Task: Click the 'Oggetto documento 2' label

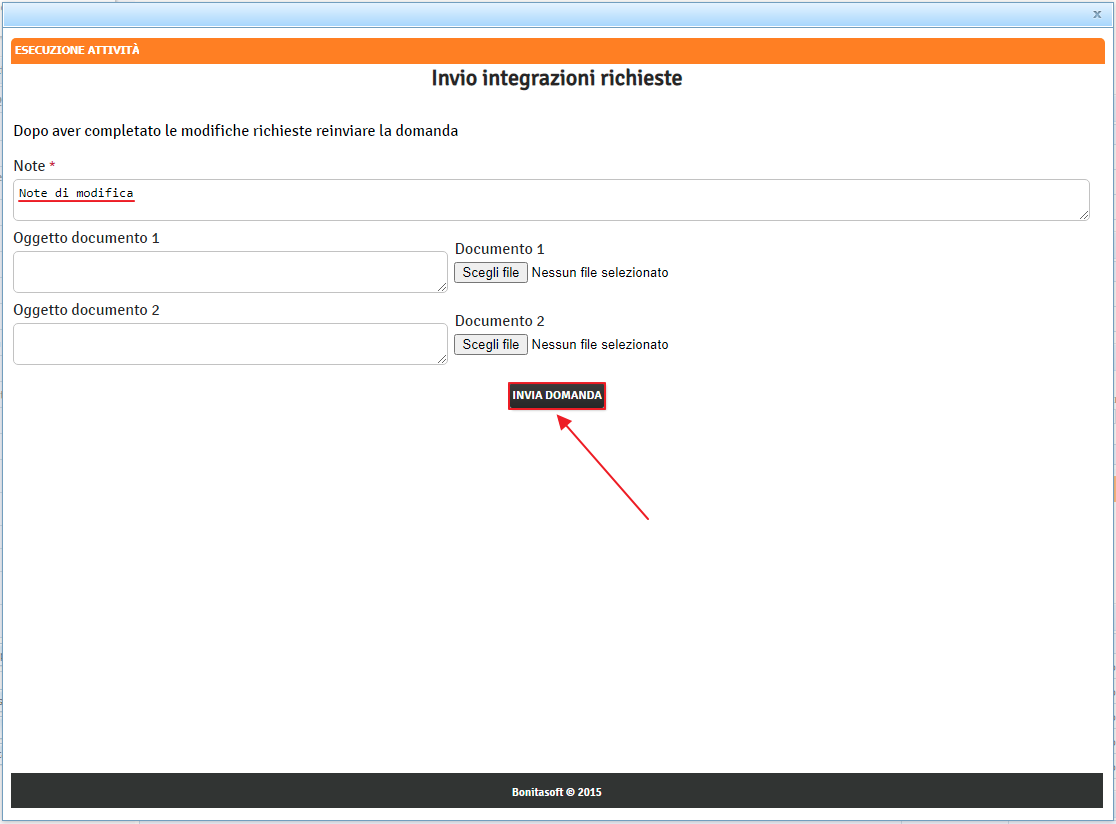Action: coord(86,310)
